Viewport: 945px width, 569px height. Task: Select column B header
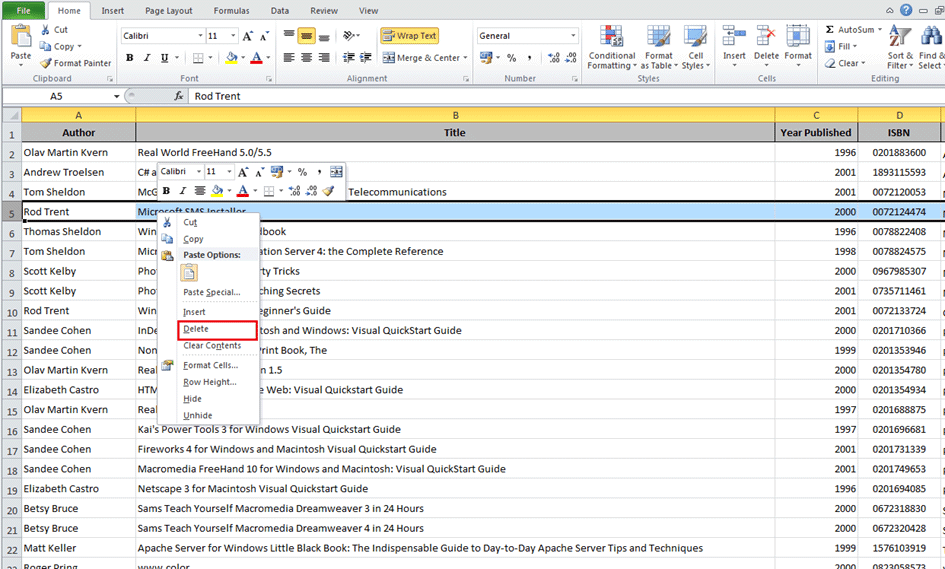(455, 115)
